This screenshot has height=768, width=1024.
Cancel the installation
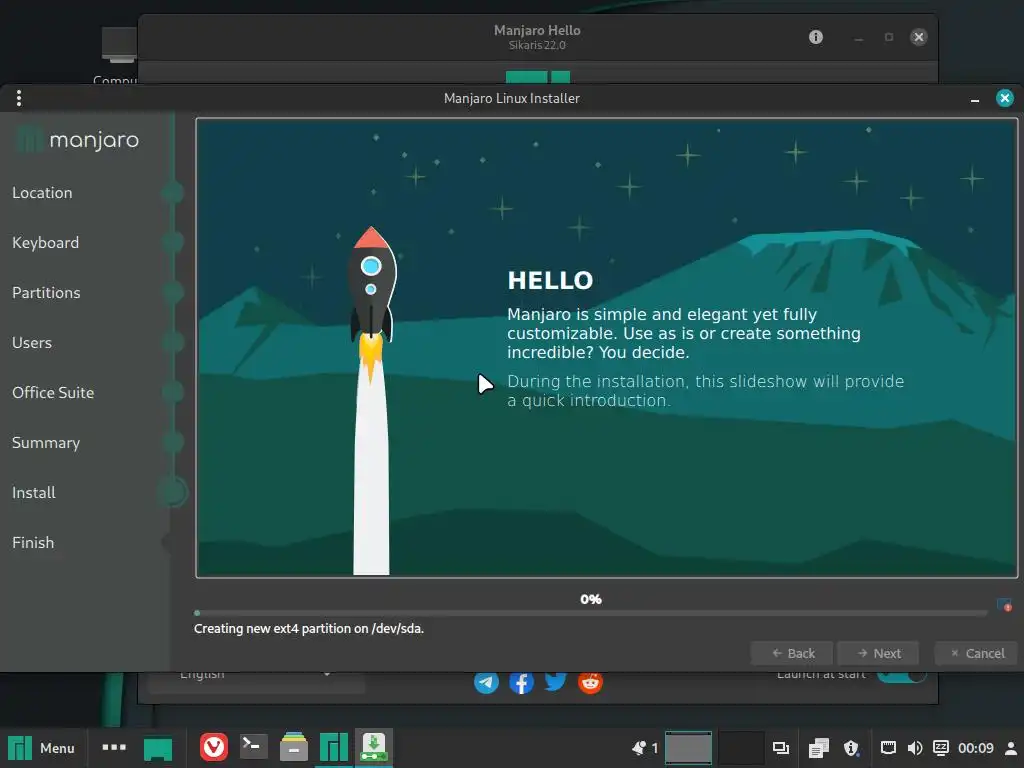976,653
